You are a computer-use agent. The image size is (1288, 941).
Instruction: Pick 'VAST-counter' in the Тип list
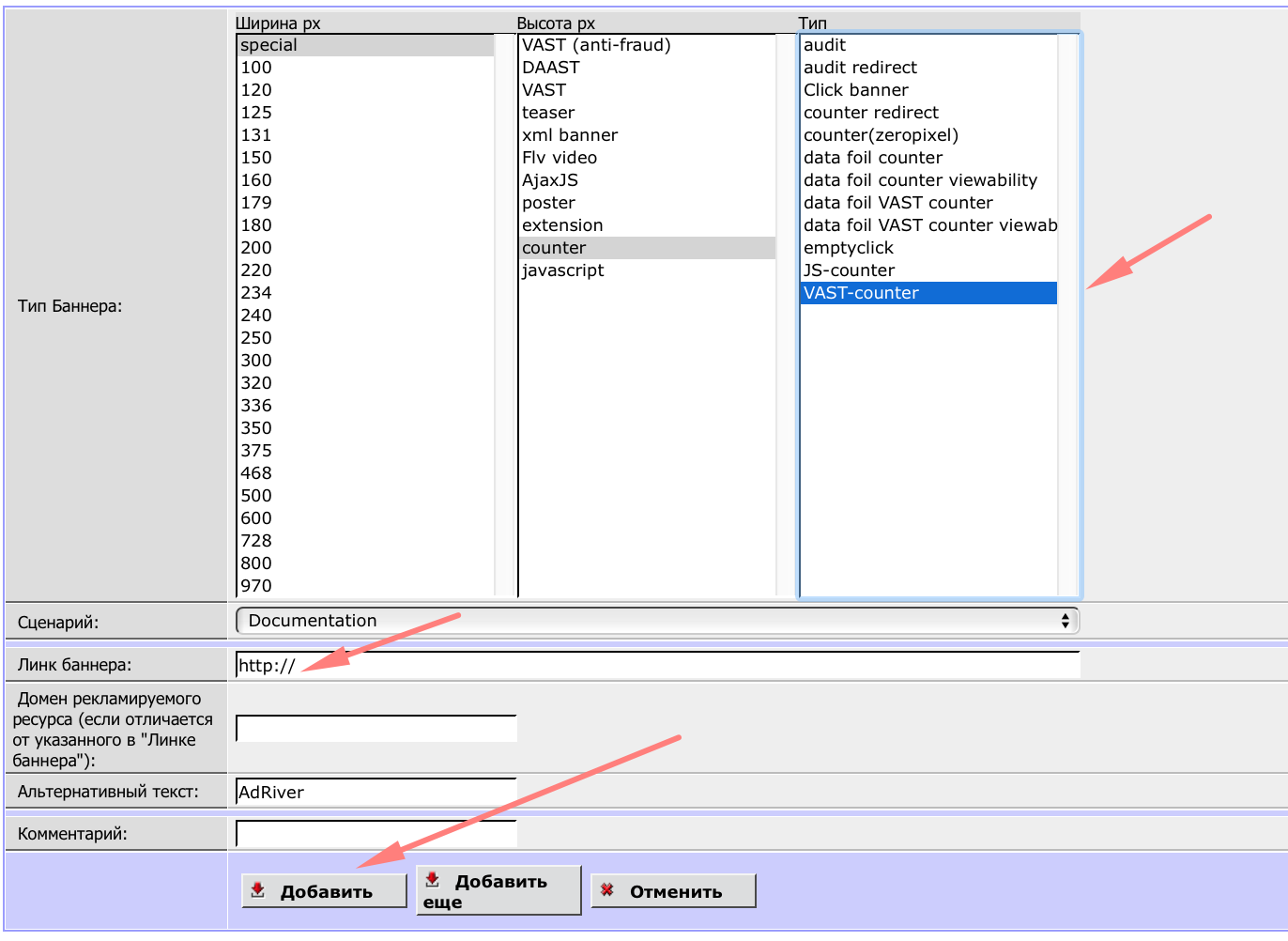[x=928, y=293]
